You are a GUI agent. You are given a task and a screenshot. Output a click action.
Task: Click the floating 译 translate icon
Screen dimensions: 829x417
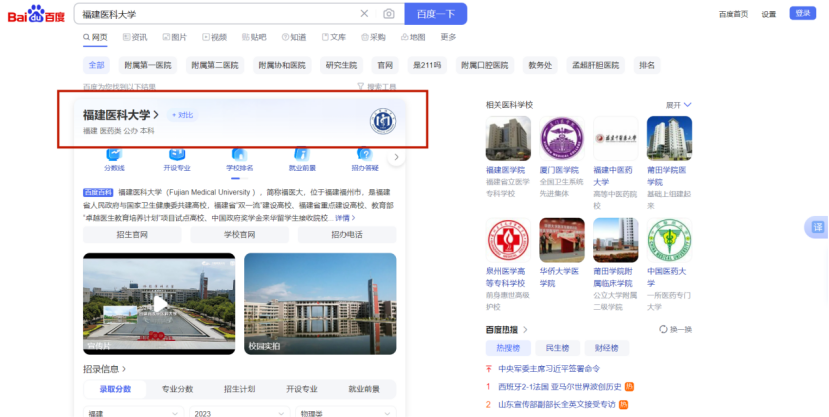pyautogui.click(x=817, y=227)
